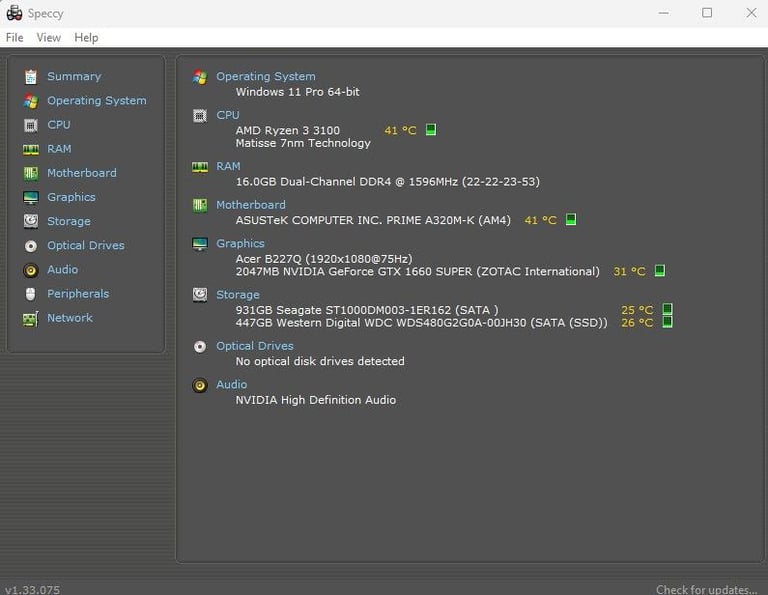The image size is (768, 595).
Task: Open the Help menu
Action: 86,38
